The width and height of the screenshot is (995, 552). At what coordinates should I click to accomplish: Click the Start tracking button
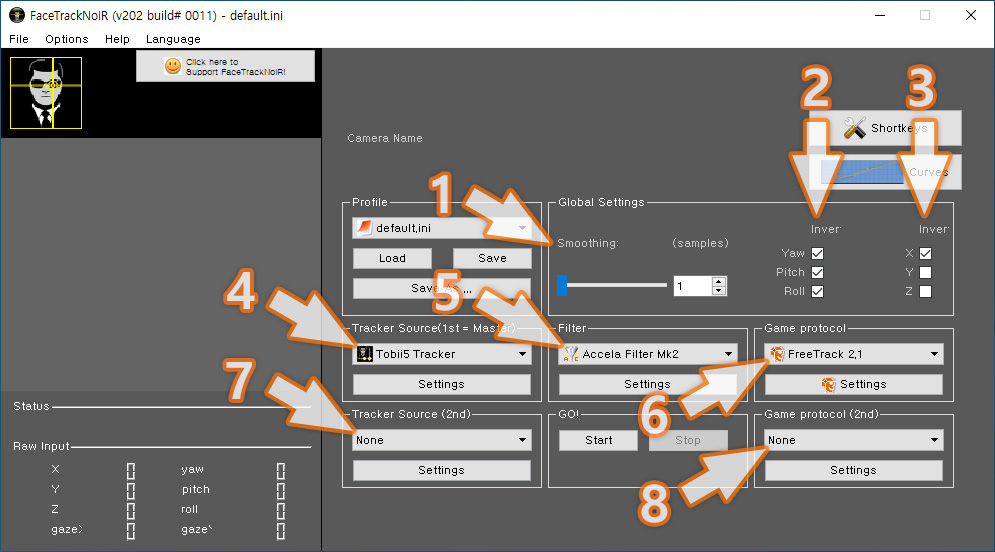598,440
